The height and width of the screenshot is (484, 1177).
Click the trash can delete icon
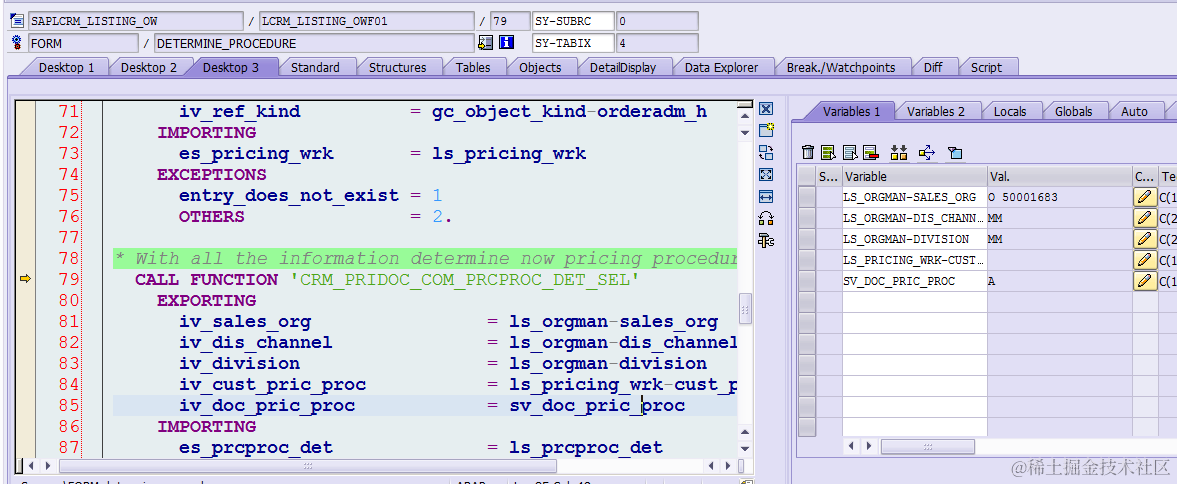[x=808, y=153]
